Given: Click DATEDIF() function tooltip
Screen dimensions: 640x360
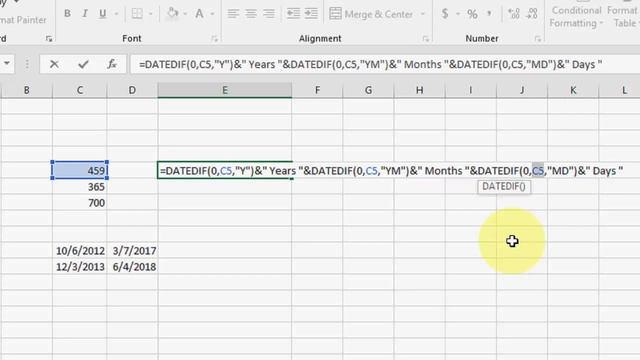Looking at the screenshot, I should click(504, 187).
